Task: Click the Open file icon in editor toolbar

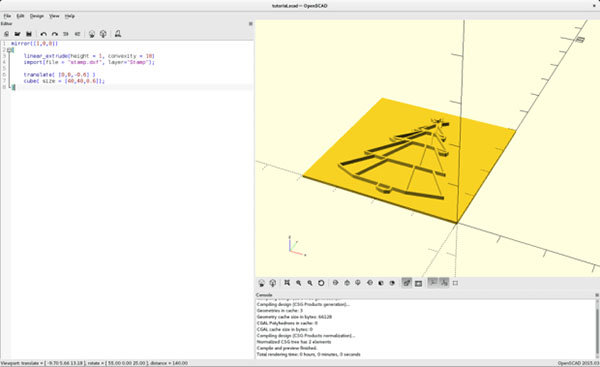Action: 18,34
